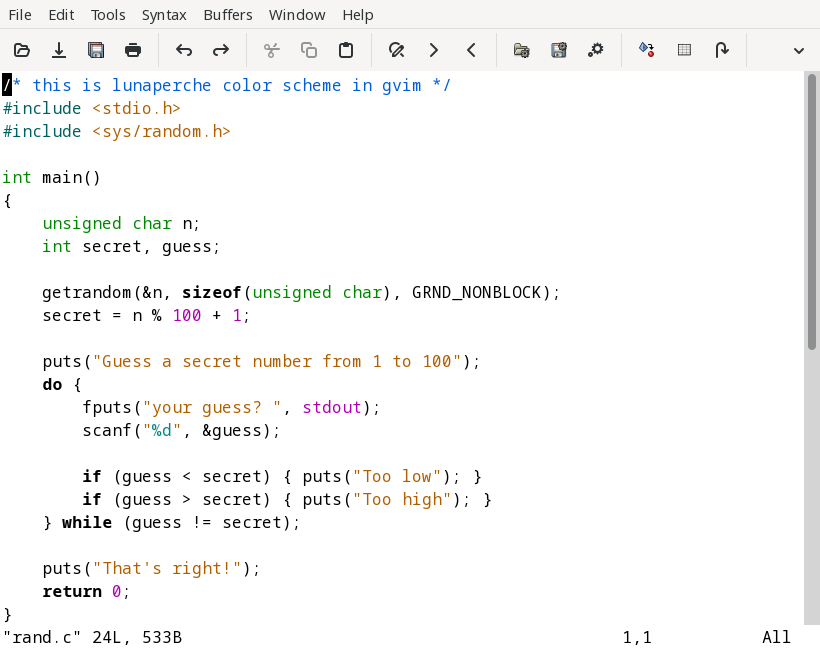Click the "All" indicator in status line

pyautogui.click(x=776, y=637)
